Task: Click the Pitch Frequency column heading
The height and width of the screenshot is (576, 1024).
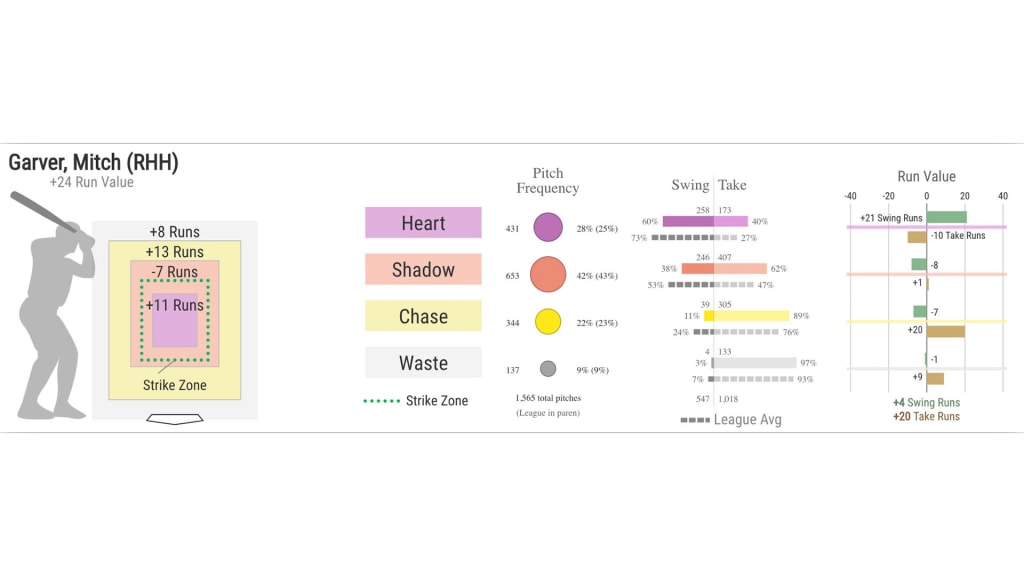Action: 547,180
